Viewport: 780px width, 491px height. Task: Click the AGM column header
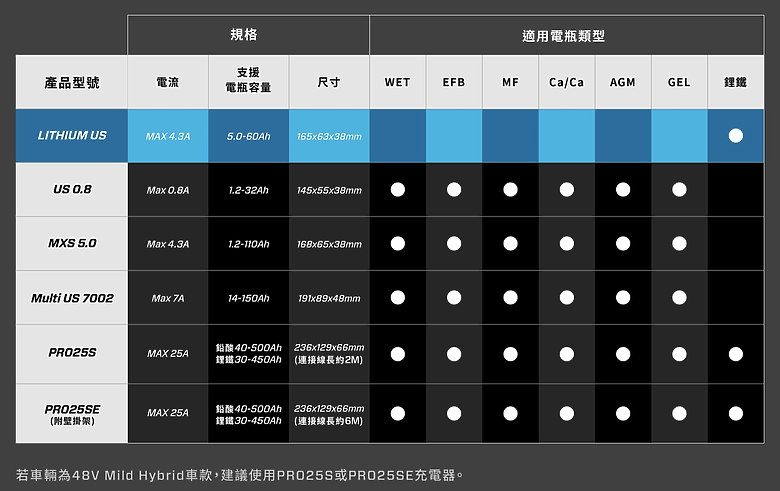tap(623, 82)
